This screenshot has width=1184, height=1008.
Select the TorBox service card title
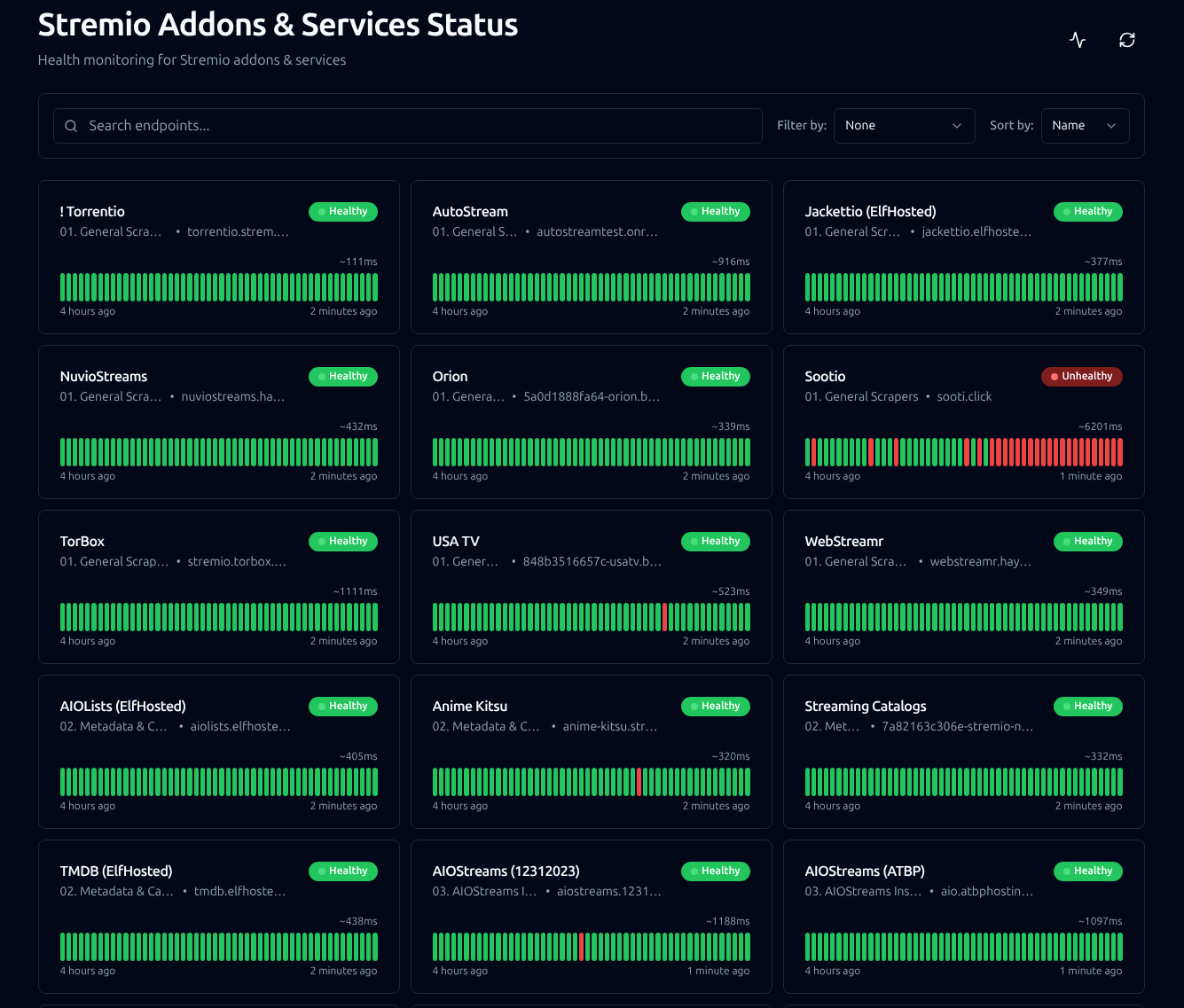(x=82, y=541)
